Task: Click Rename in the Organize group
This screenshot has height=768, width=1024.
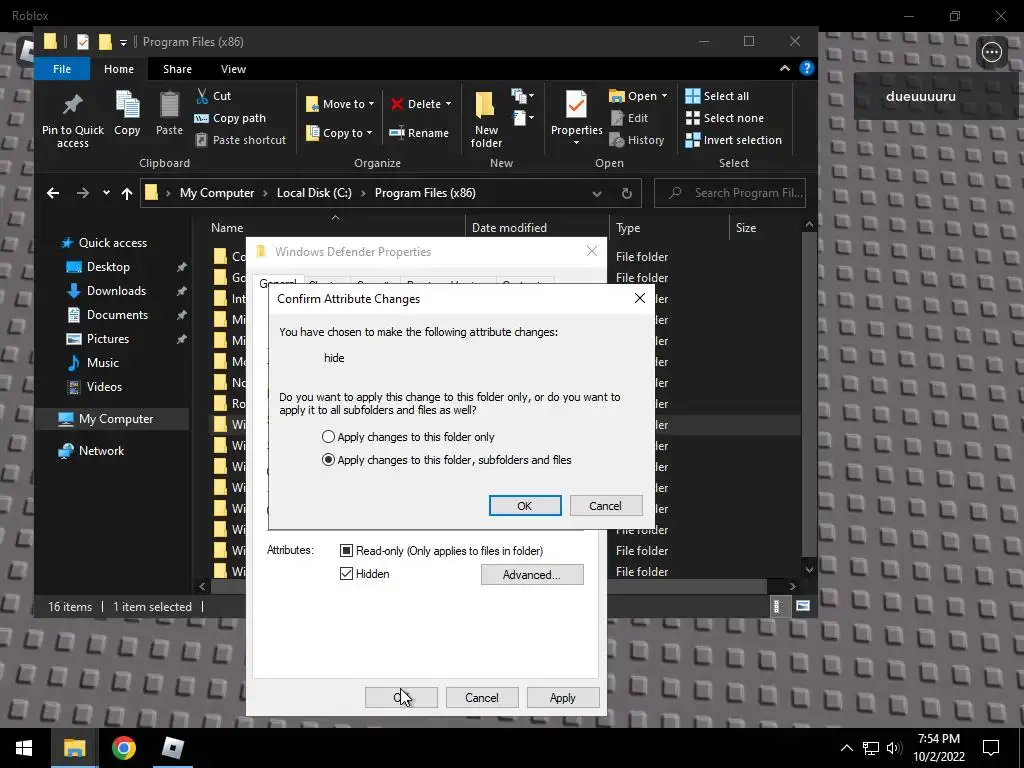Action: click(x=419, y=133)
